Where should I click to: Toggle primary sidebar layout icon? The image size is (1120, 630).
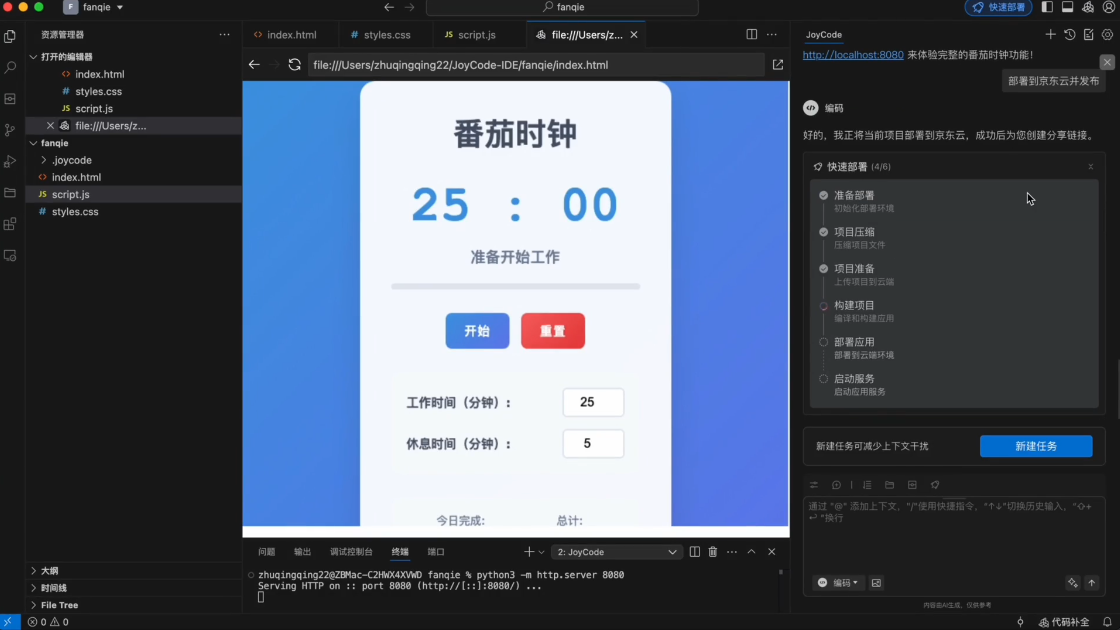click(1047, 7)
